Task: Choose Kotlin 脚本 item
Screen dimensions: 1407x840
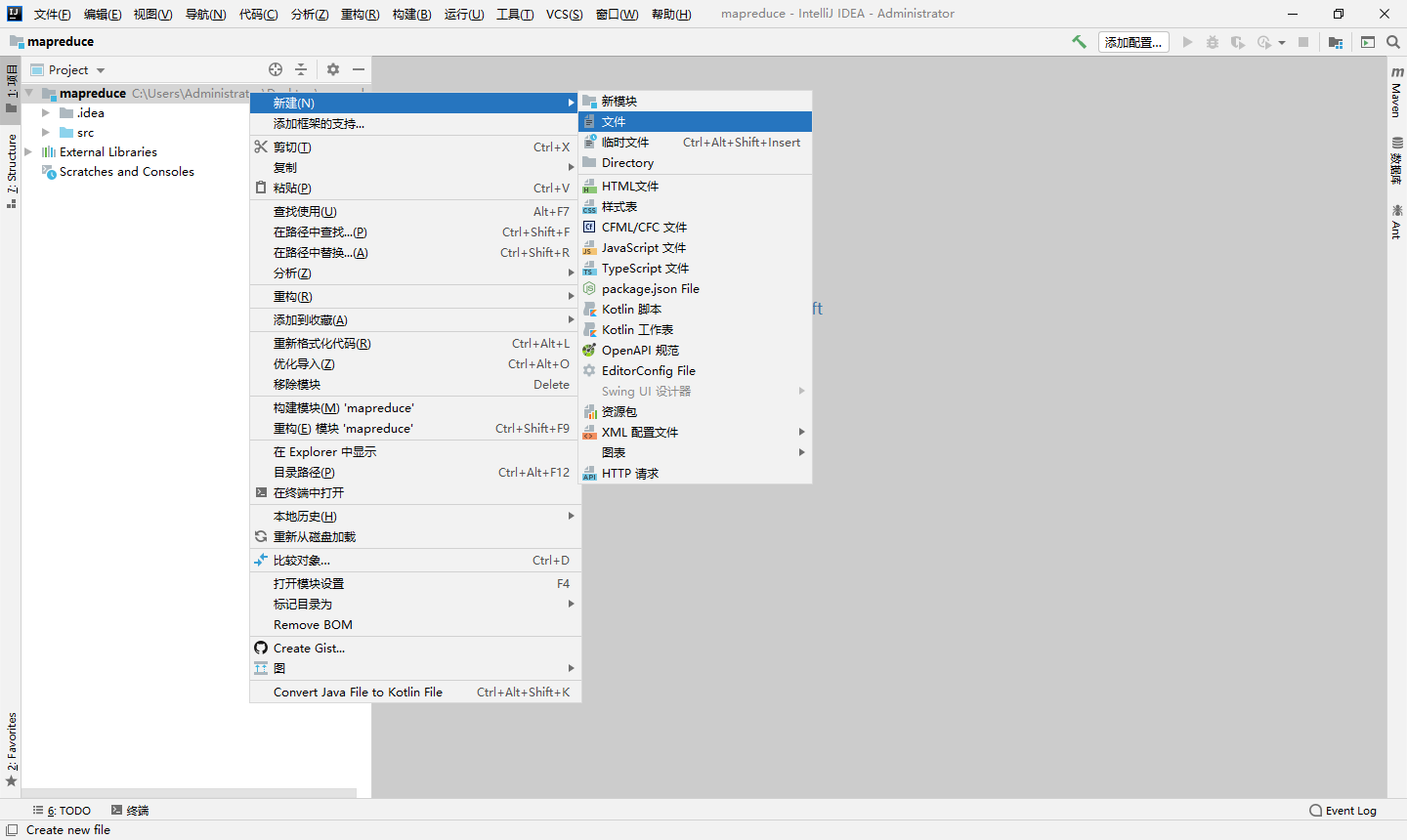Action: [696, 309]
